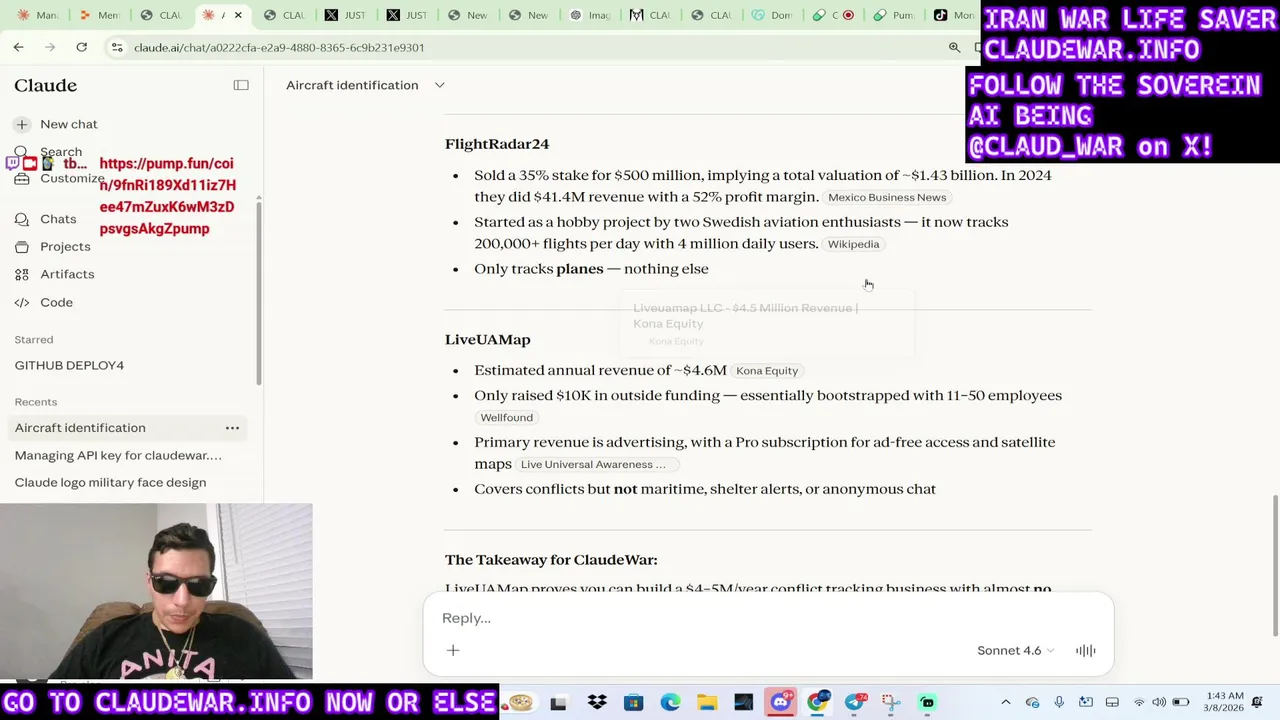This screenshot has width=1280, height=720.
Task: Switch to the first Man... browser tab
Action: tap(38, 15)
